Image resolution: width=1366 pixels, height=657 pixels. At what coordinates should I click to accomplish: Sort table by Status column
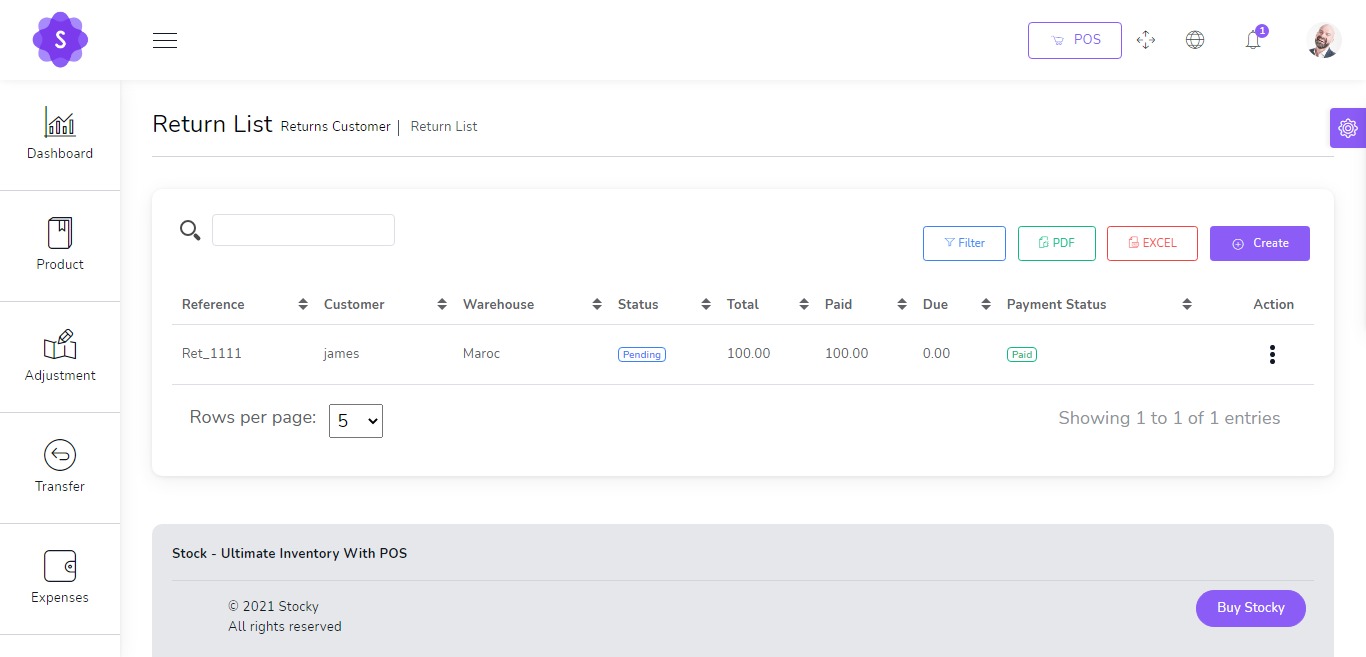click(664, 304)
